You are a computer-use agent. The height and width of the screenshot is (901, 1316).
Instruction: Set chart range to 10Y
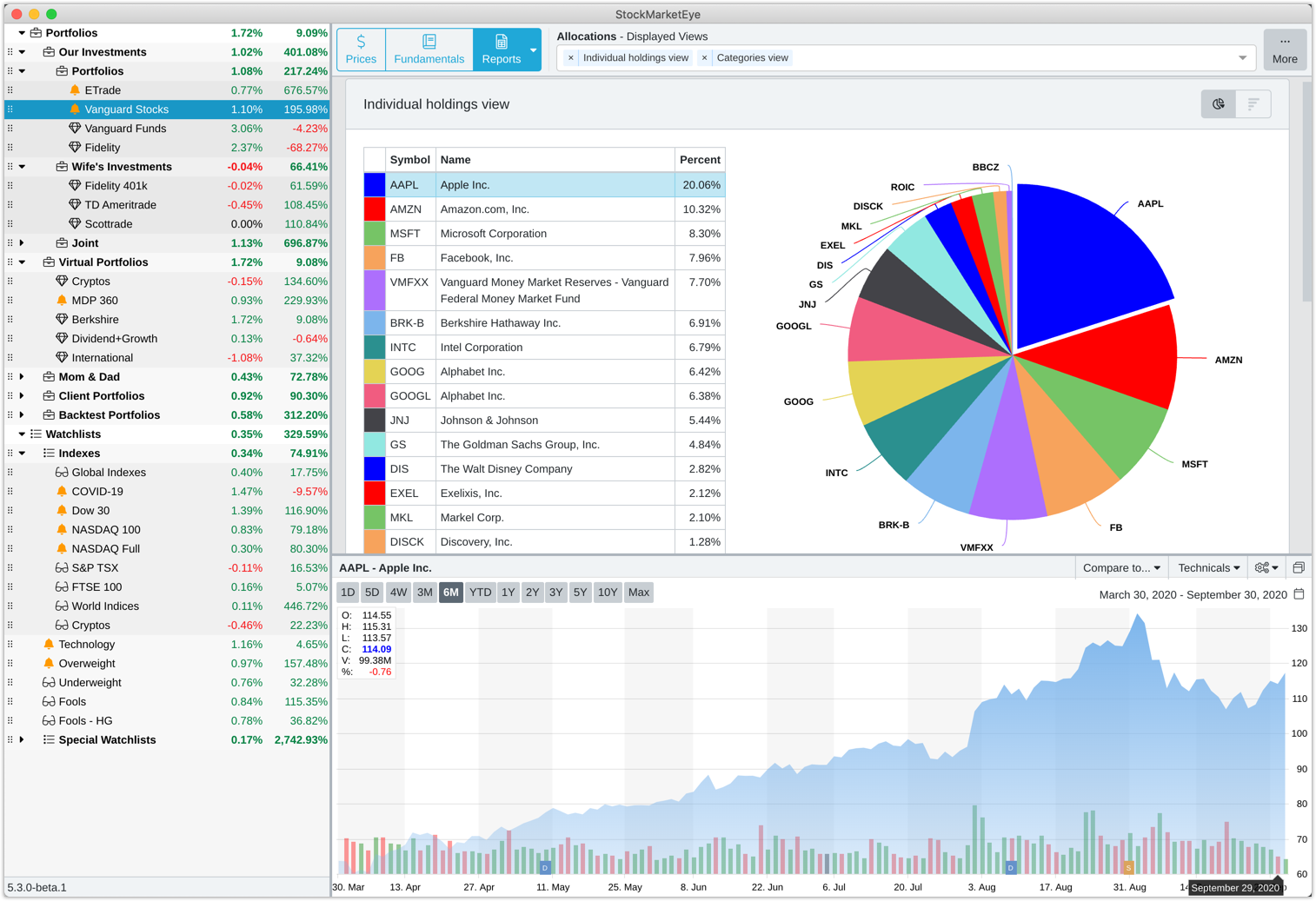click(x=608, y=593)
